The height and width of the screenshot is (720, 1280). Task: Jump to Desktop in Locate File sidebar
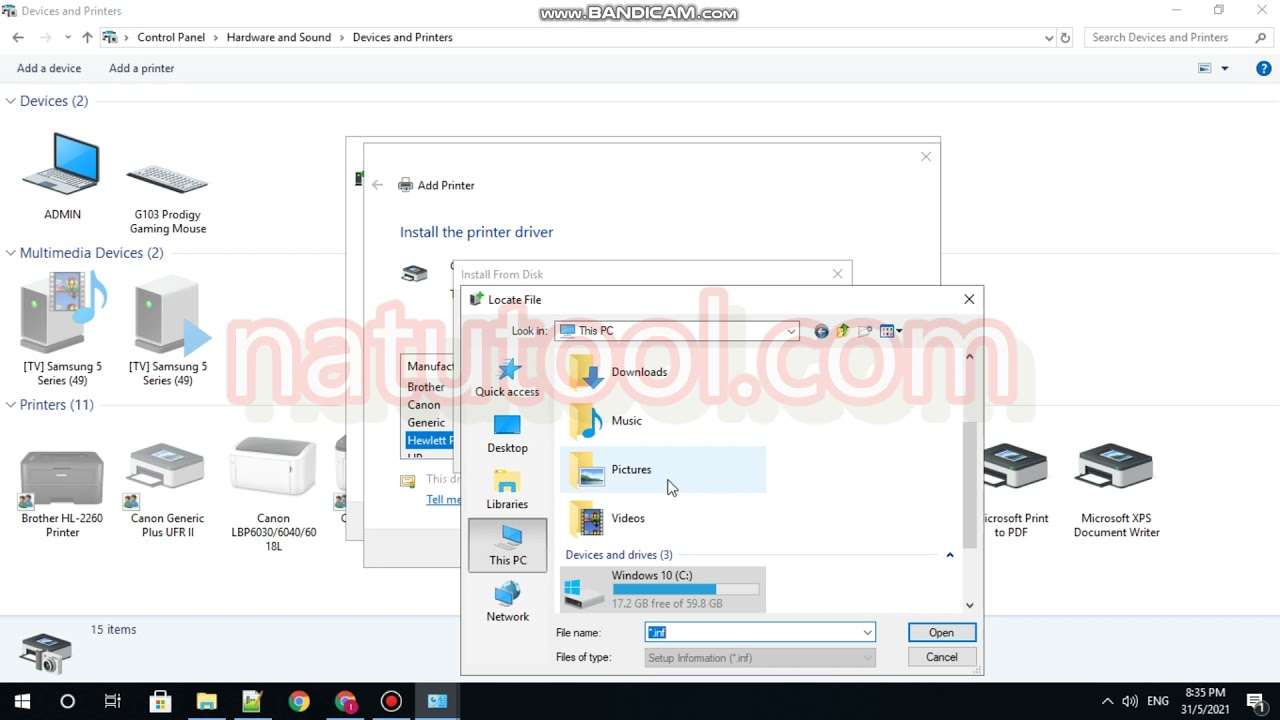click(x=507, y=434)
